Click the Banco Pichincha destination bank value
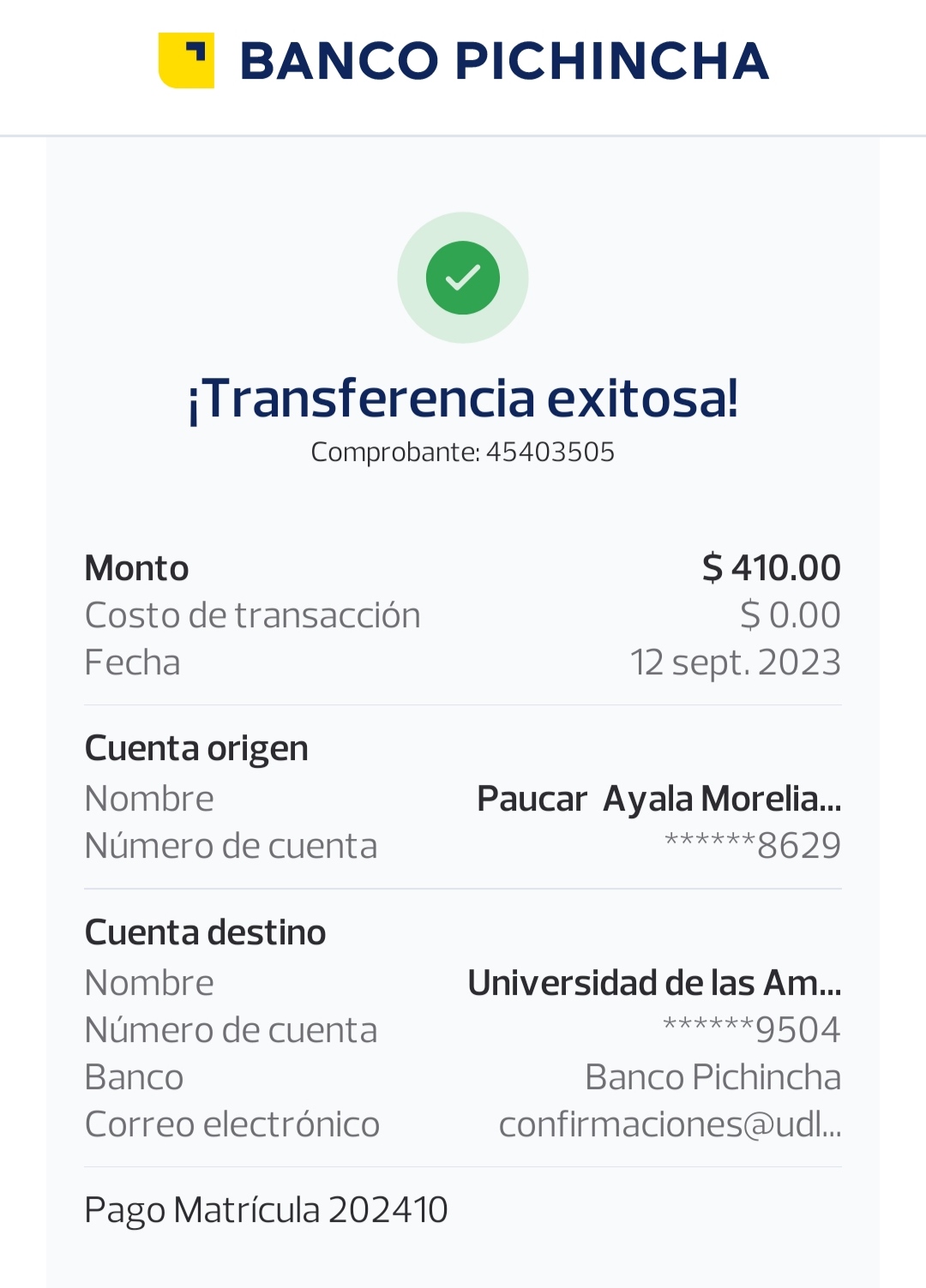 [713, 1077]
